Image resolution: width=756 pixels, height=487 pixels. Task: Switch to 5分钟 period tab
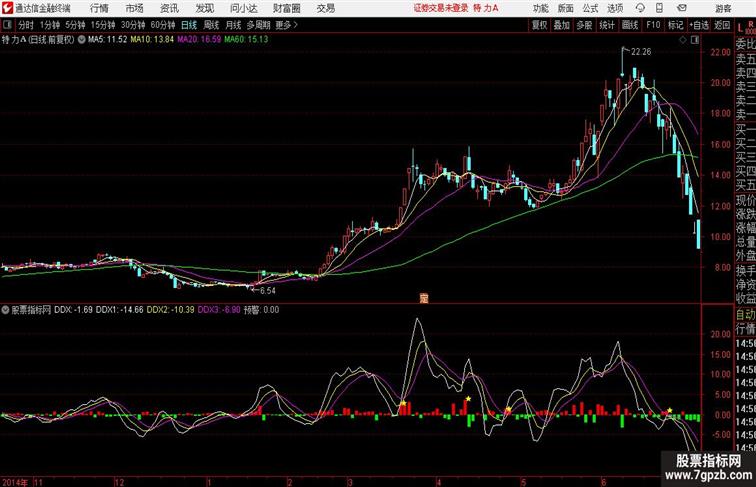(x=75, y=25)
